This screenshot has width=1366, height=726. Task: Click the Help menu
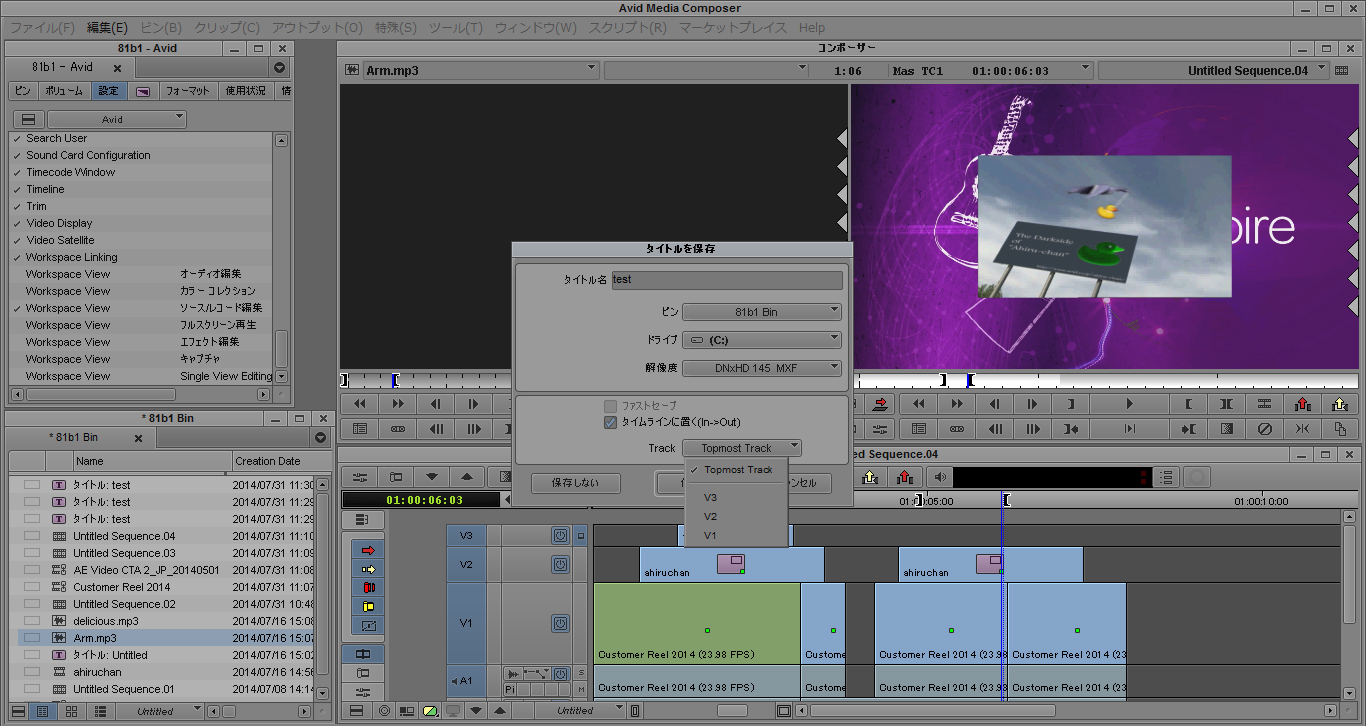coord(812,28)
